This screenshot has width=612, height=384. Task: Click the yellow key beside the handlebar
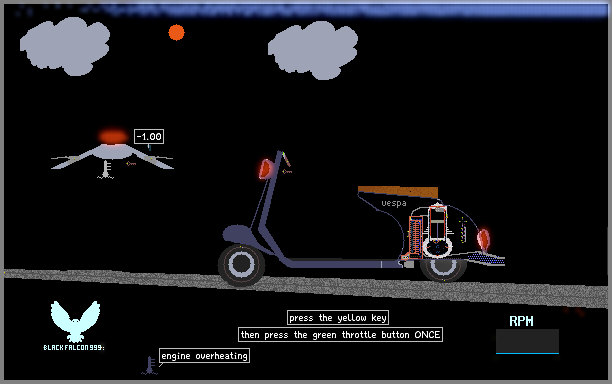(x=288, y=171)
